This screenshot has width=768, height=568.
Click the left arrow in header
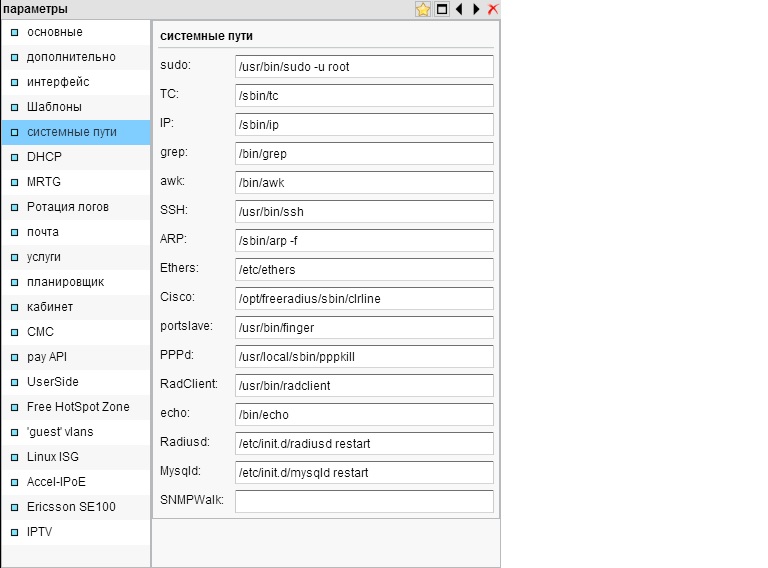(x=459, y=9)
